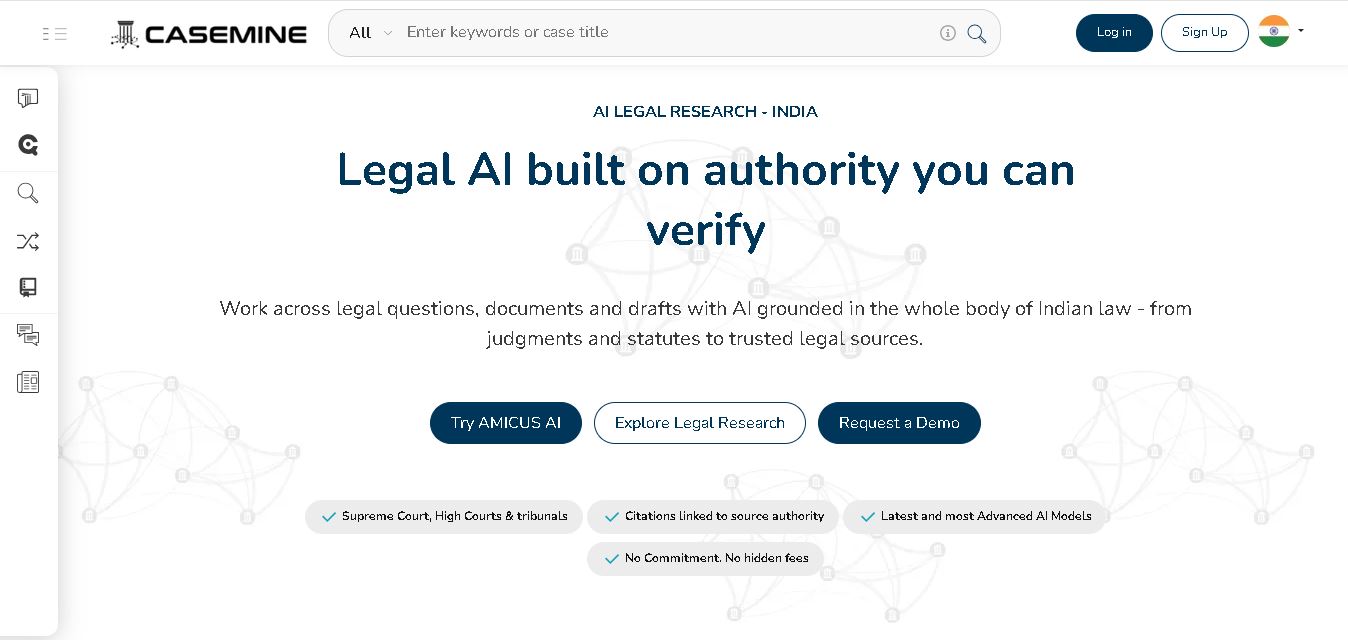
Task: Click 'Supreme Court, High Courts & tribunals' chip
Action: [444, 517]
